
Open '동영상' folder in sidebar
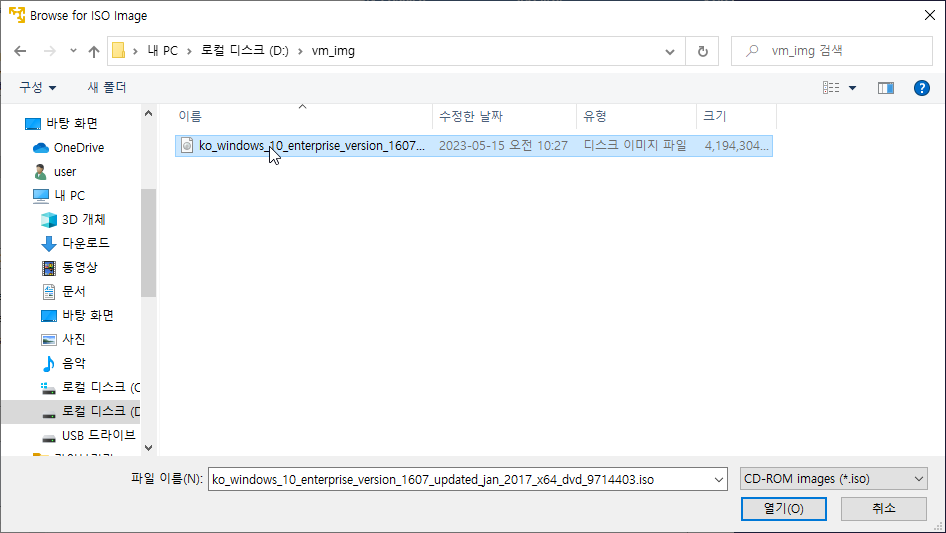(80, 267)
